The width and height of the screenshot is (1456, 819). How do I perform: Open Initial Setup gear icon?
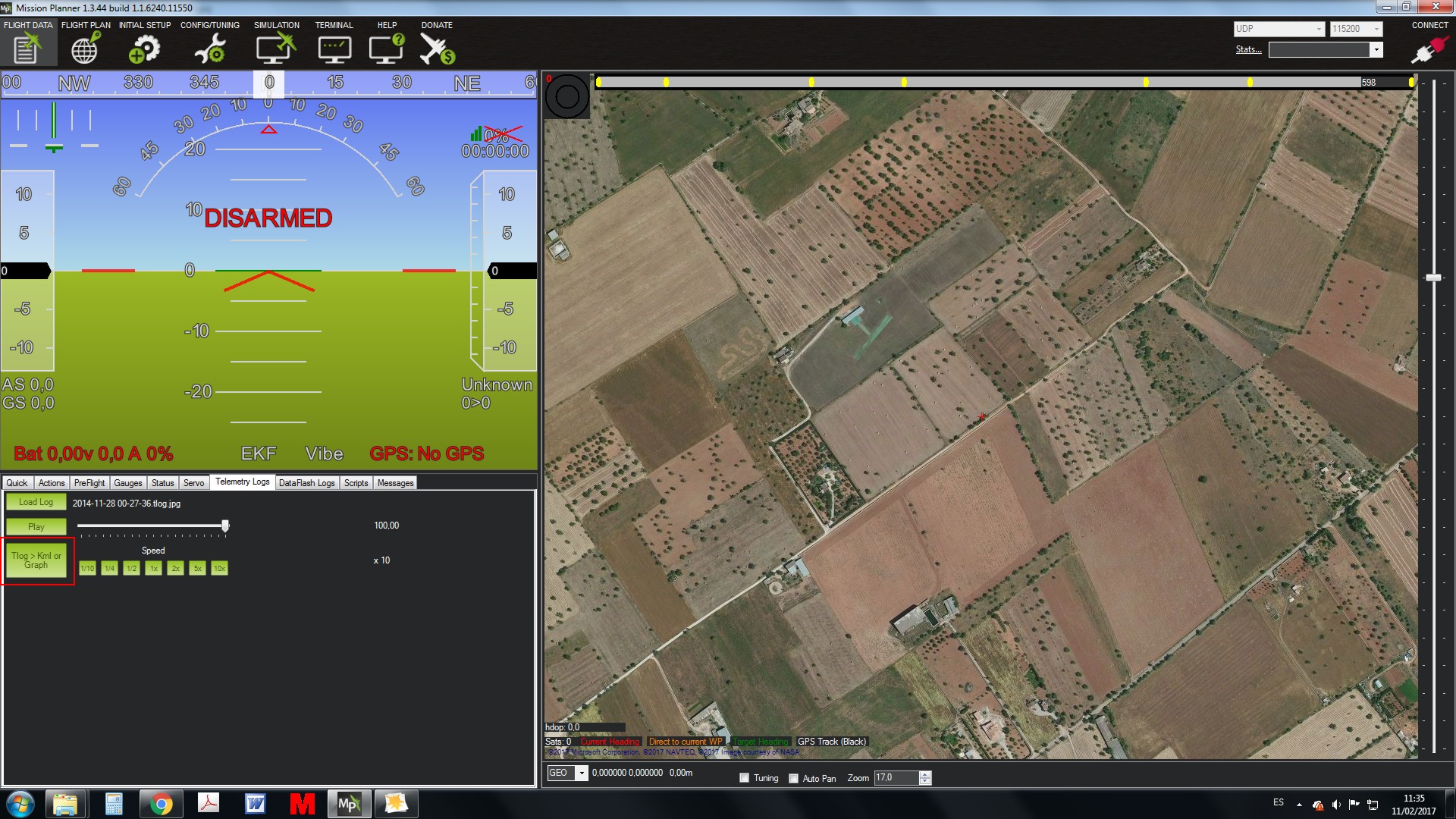click(144, 50)
